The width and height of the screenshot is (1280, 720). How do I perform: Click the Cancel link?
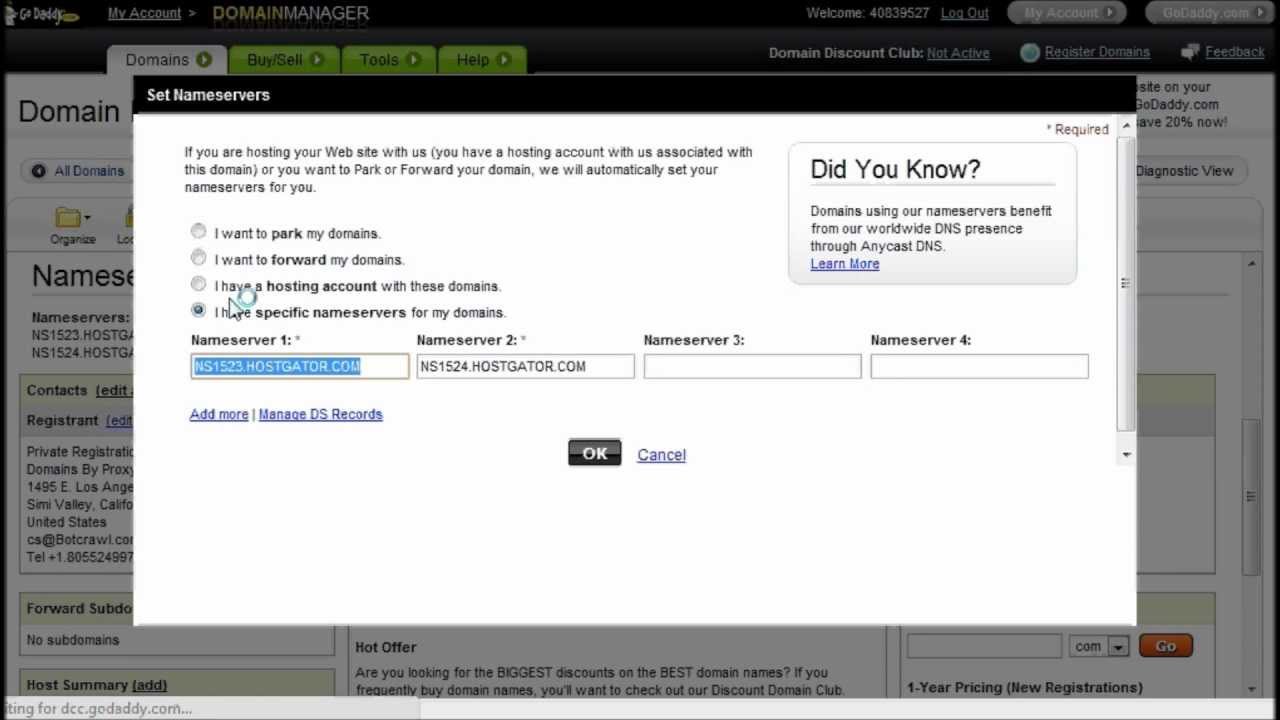pos(661,455)
